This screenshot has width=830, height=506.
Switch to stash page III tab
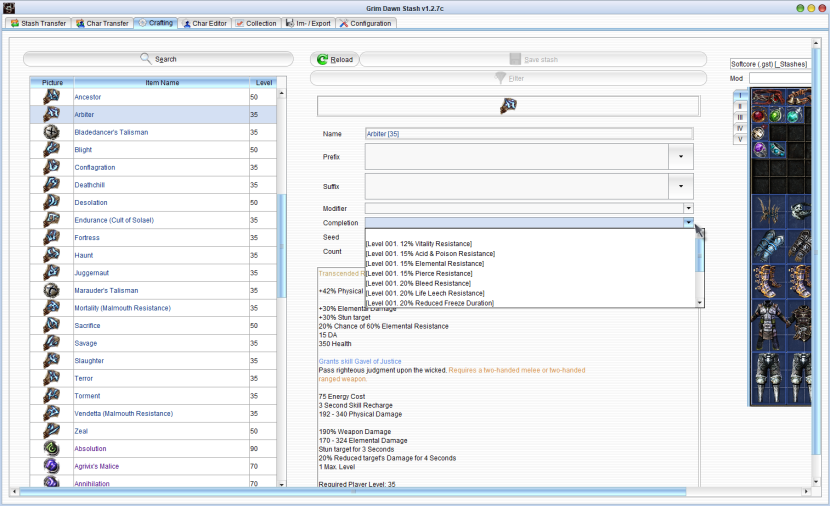point(740,117)
